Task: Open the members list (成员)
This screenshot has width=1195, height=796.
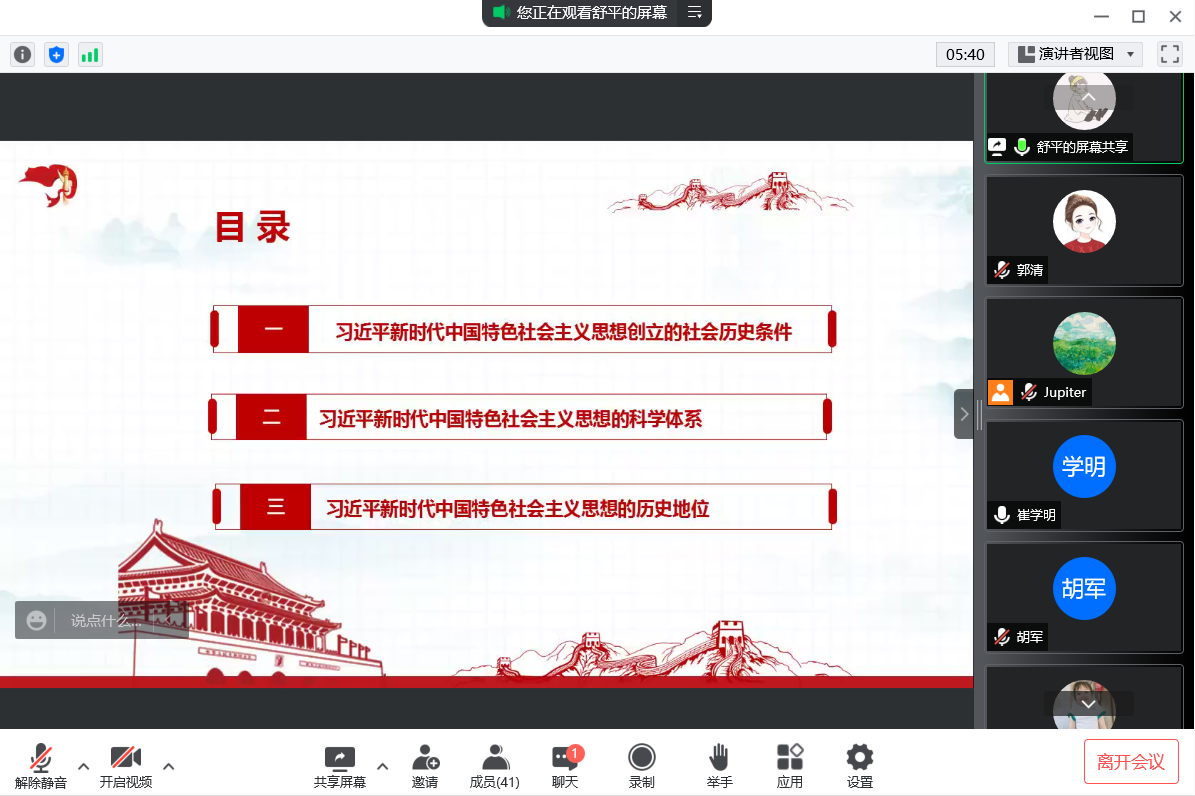Action: pyautogui.click(x=494, y=766)
